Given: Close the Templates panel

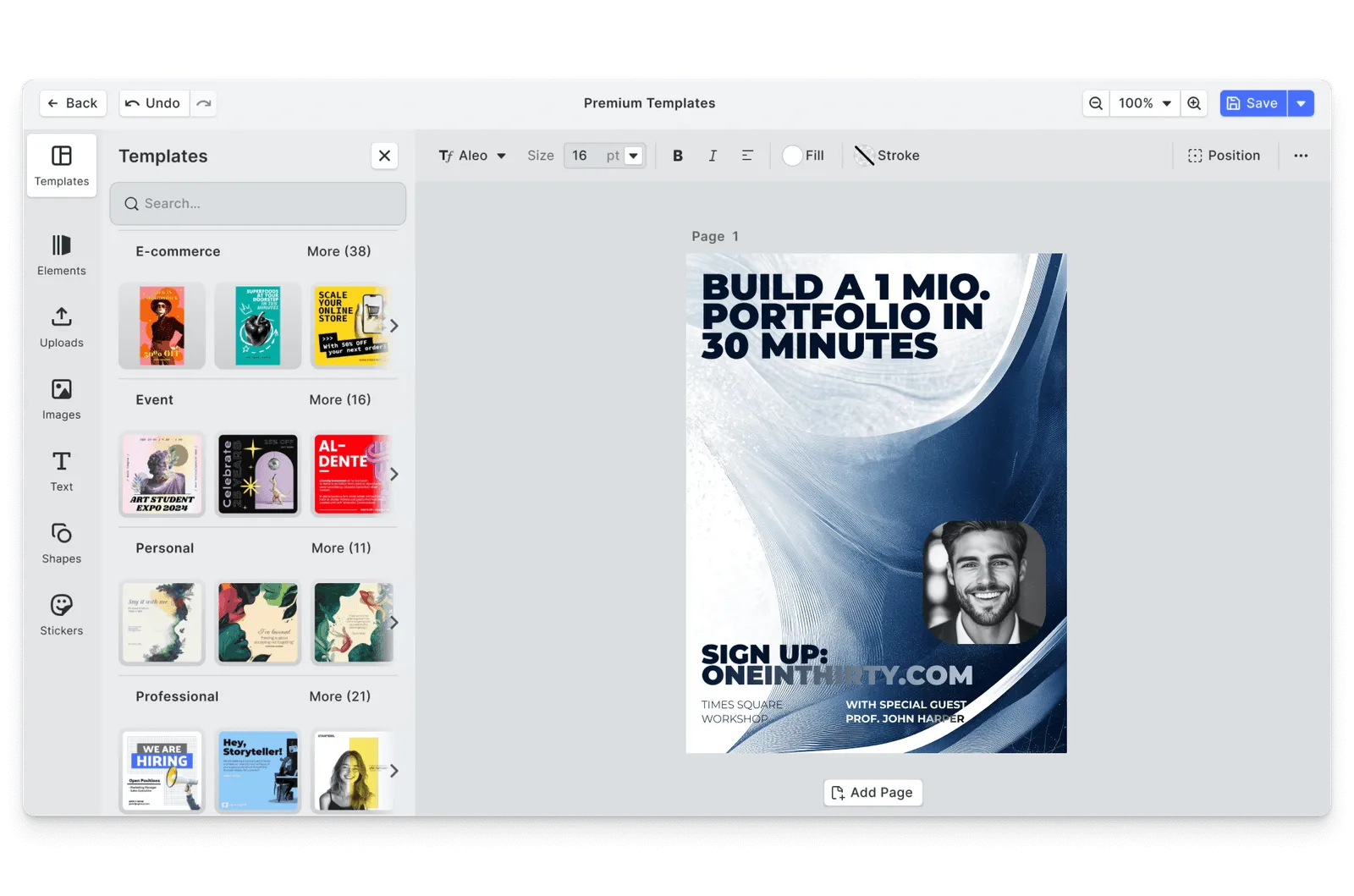Looking at the screenshot, I should [x=384, y=156].
